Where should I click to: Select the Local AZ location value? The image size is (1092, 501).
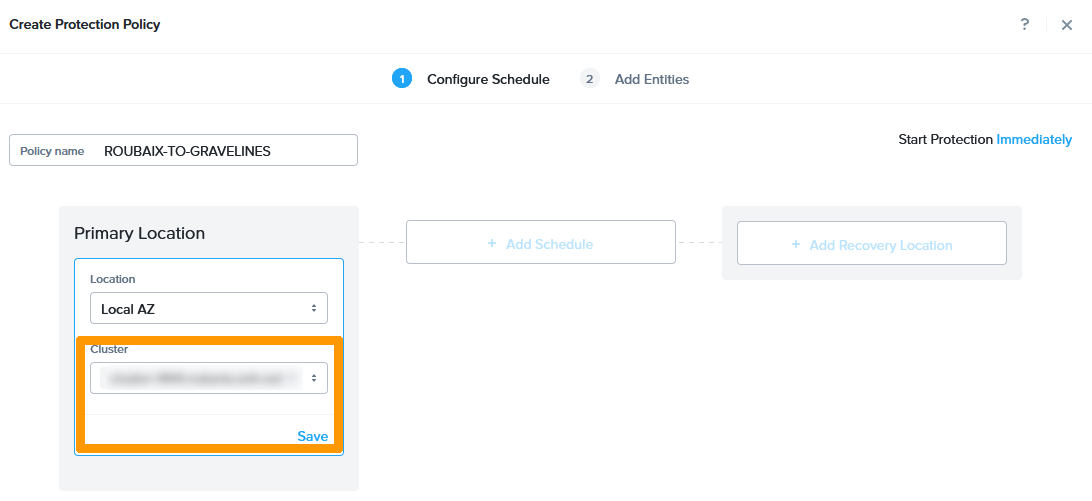tap(128, 309)
